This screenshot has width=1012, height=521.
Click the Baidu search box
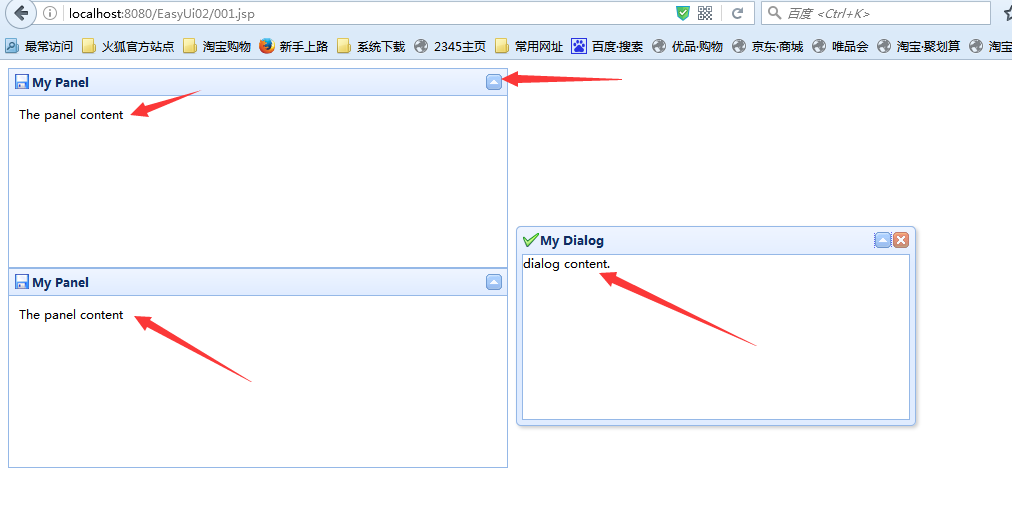tap(876, 13)
